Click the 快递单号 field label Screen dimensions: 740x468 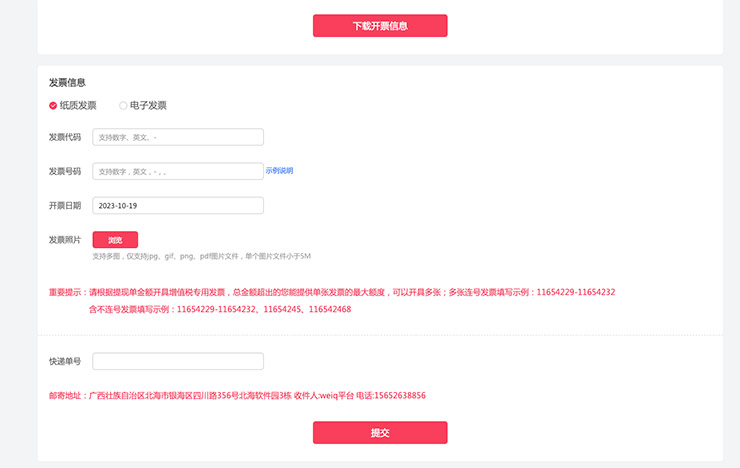(65, 361)
